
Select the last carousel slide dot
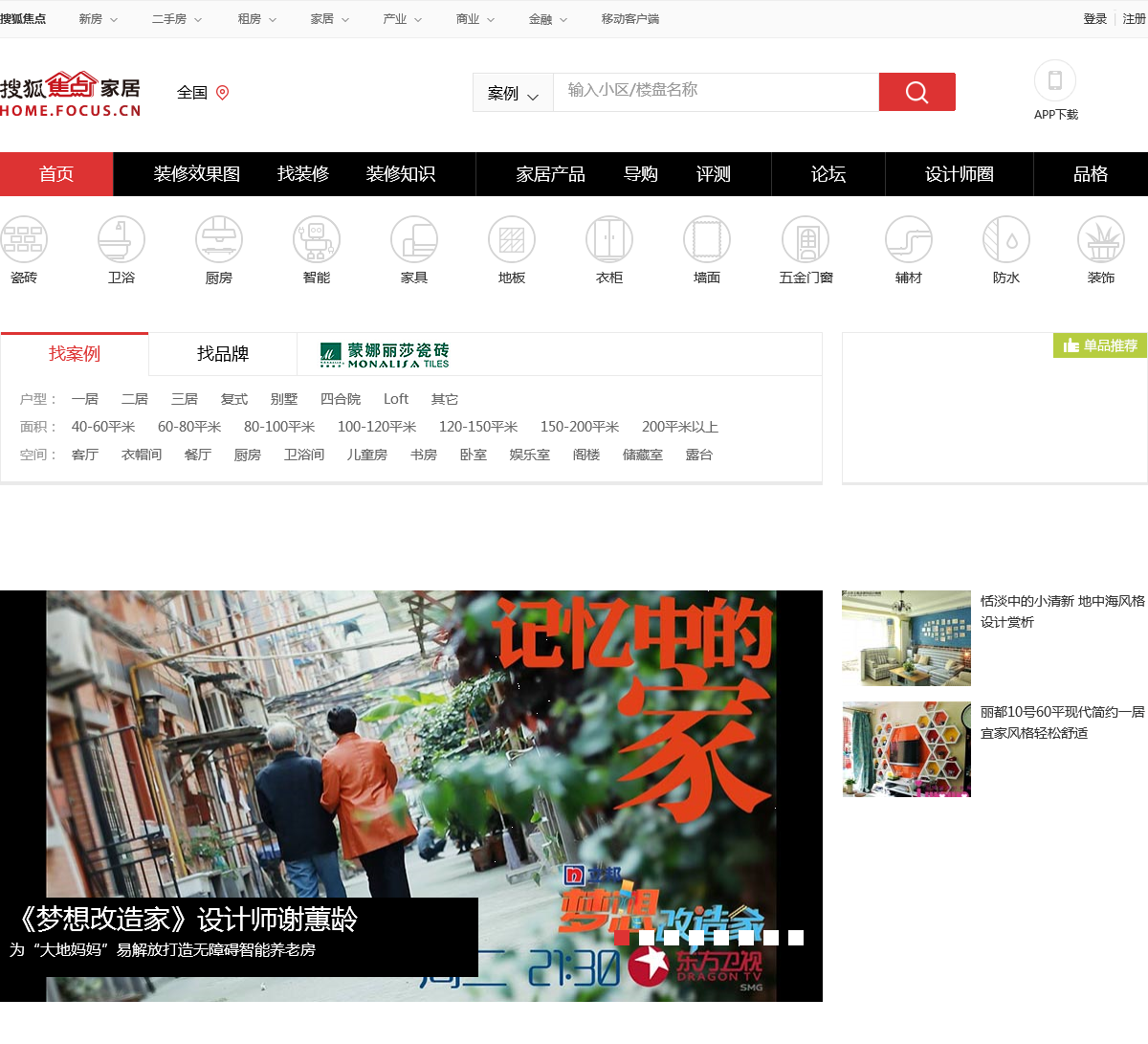click(x=796, y=938)
